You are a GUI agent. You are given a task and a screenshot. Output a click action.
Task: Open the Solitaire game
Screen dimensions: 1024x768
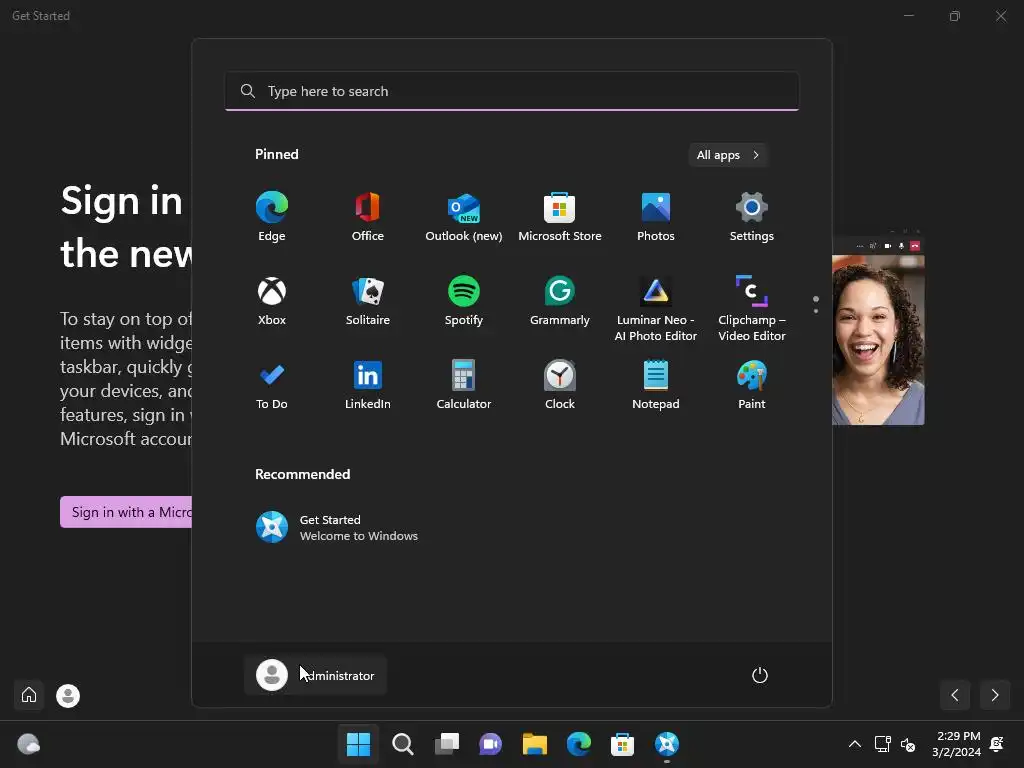tap(368, 301)
